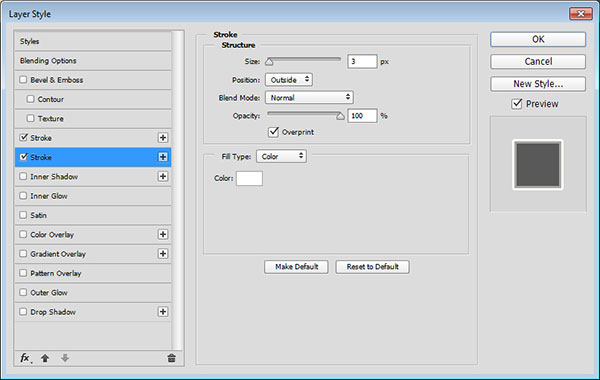This screenshot has height=380, width=600.
Task: Delete effect using the trash icon
Action: click(171, 358)
